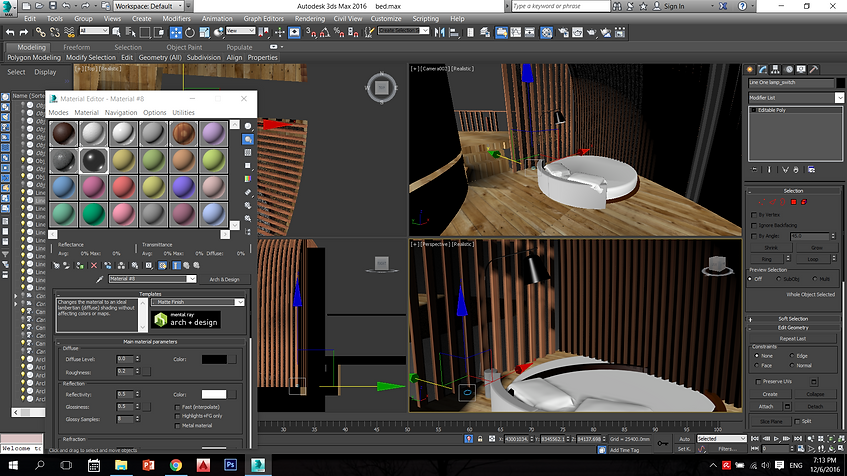Select the Edge constraint radio button
The width and height of the screenshot is (847, 476).
click(x=792, y=356)
